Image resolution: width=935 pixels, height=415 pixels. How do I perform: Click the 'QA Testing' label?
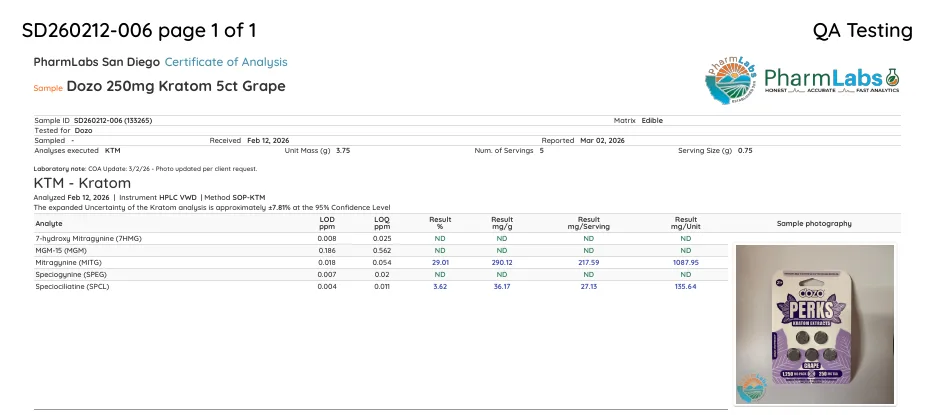point(862,30)
